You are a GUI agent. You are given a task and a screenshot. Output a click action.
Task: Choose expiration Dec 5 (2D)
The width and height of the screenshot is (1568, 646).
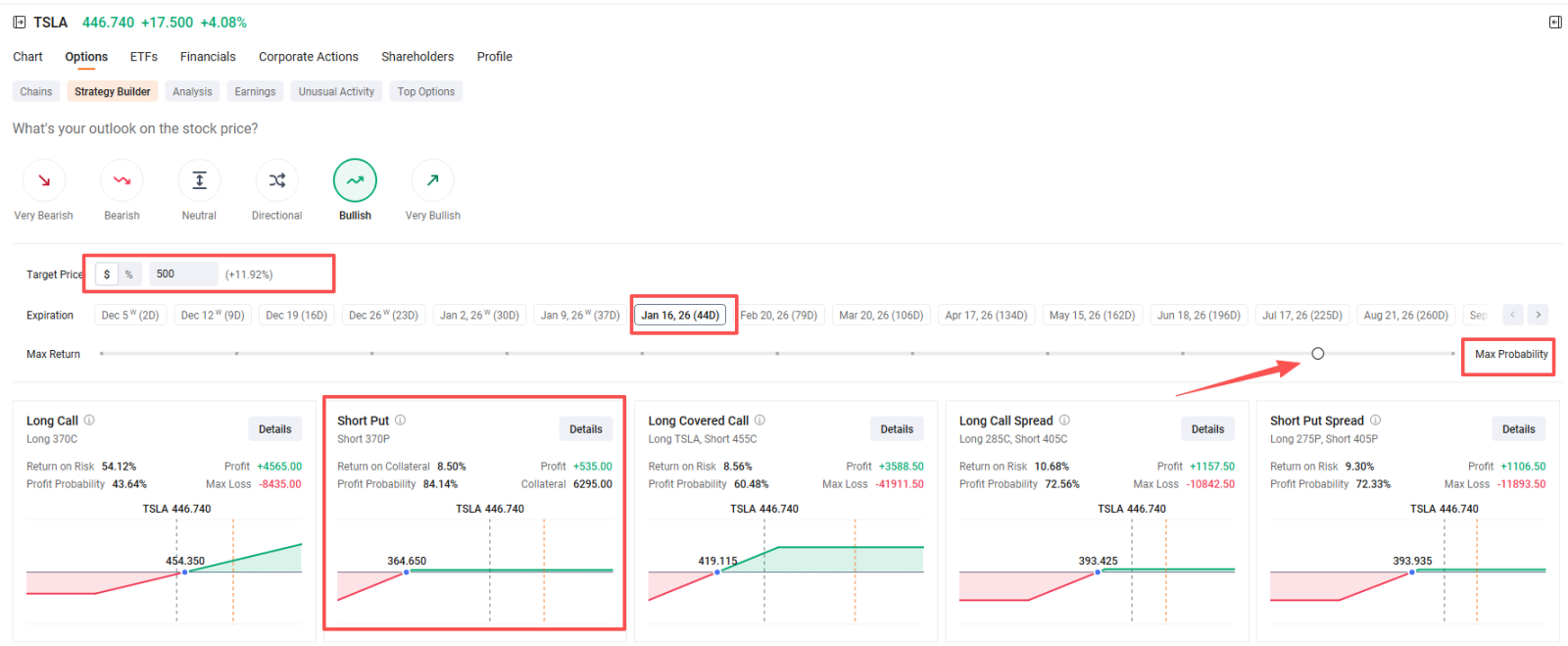click(130, 315)
